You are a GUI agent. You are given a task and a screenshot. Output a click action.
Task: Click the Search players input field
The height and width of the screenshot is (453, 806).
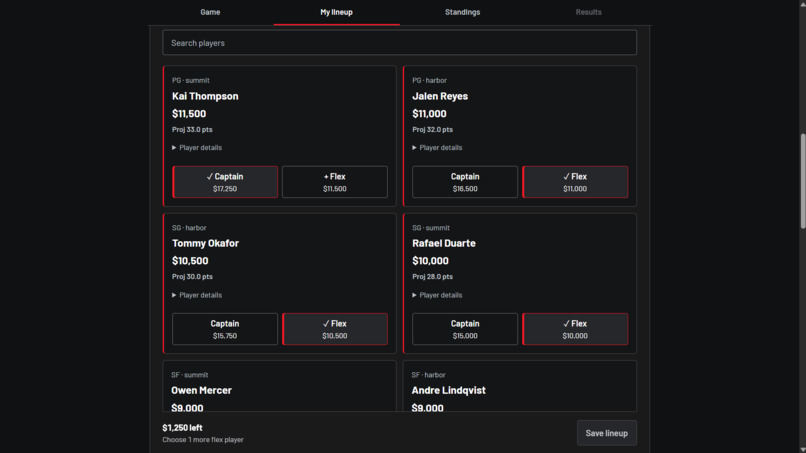click(x=399, y=43)
